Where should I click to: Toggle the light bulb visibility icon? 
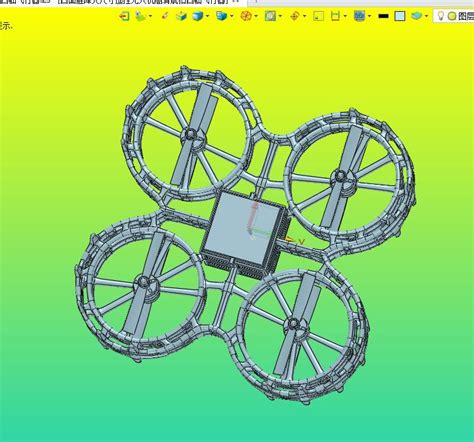(441, 16)
